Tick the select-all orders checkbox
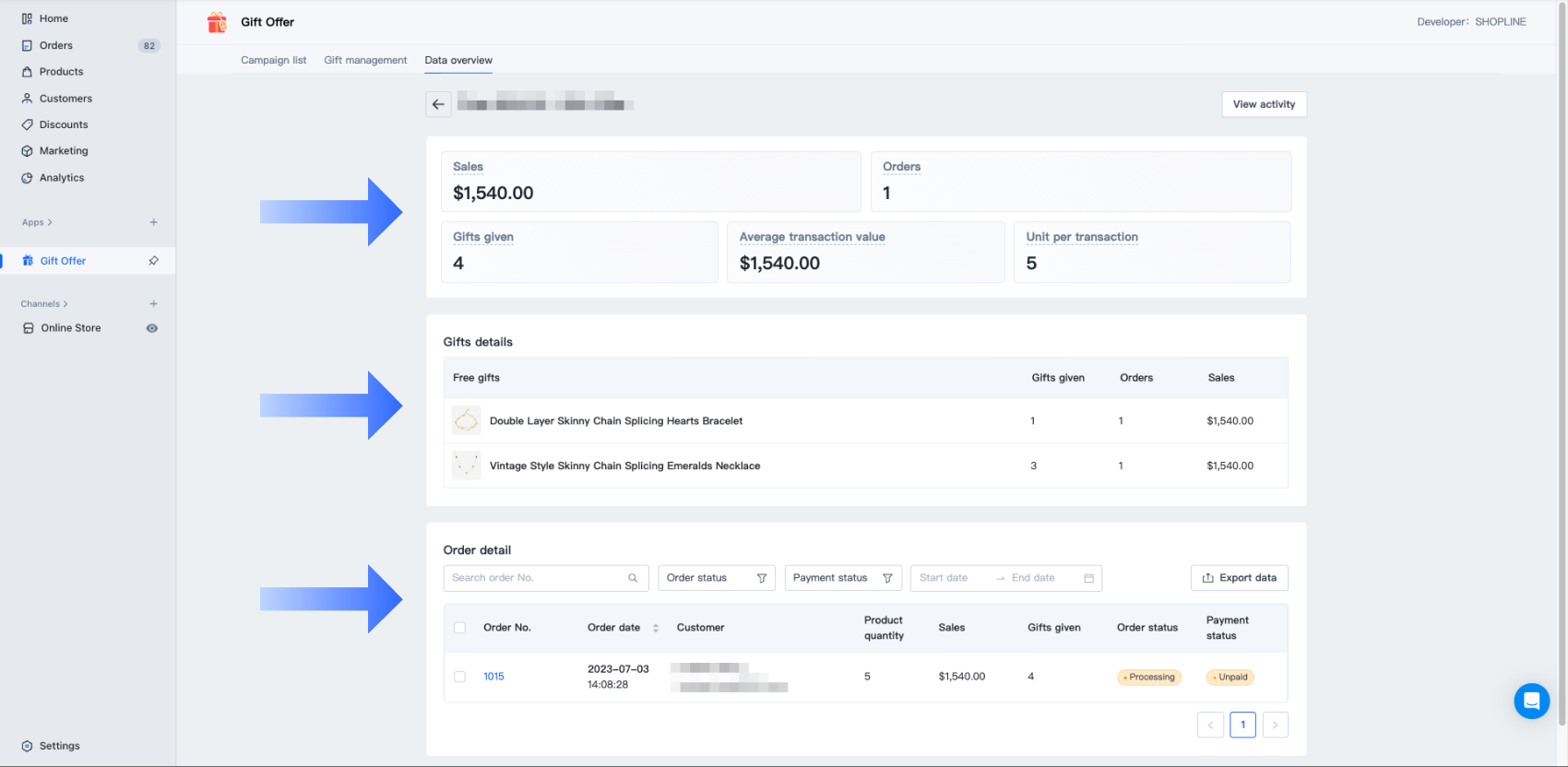Viewport: 1568px width, 767px height. [459, 628]
